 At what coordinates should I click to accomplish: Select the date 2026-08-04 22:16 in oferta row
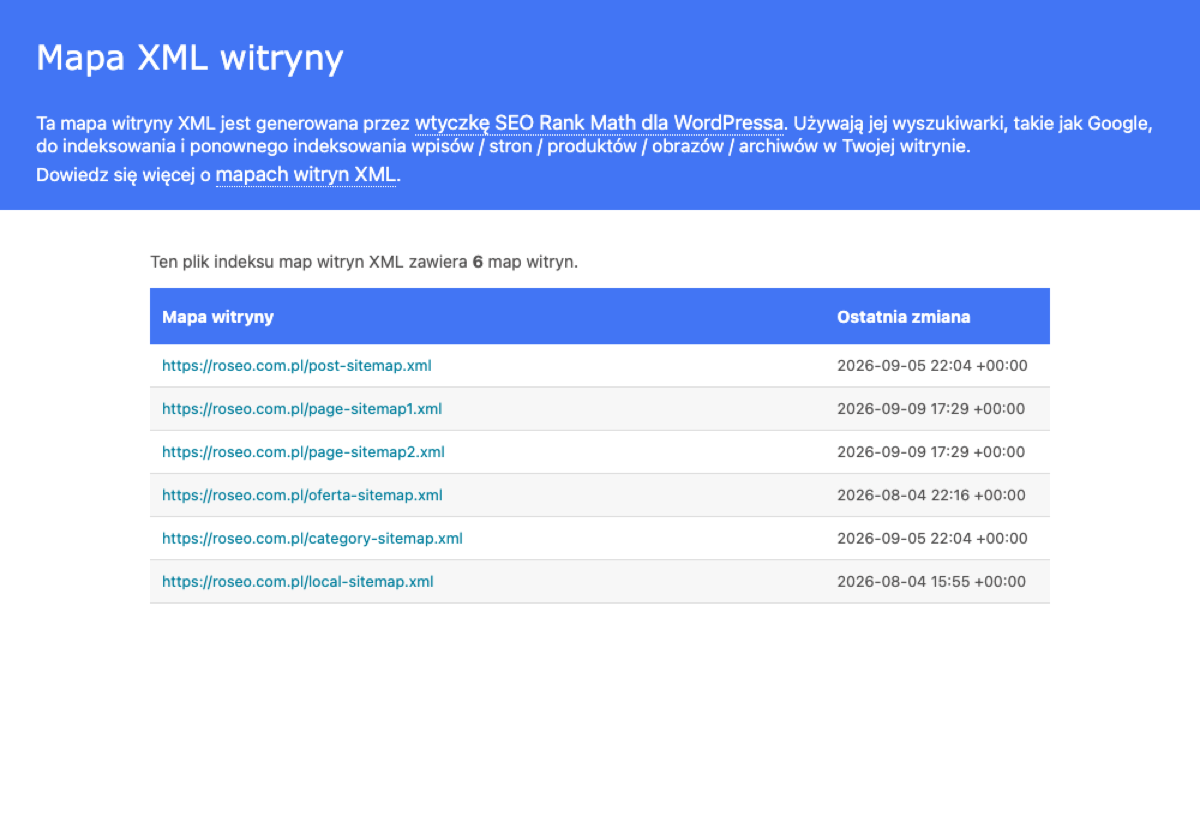[931, 495]
